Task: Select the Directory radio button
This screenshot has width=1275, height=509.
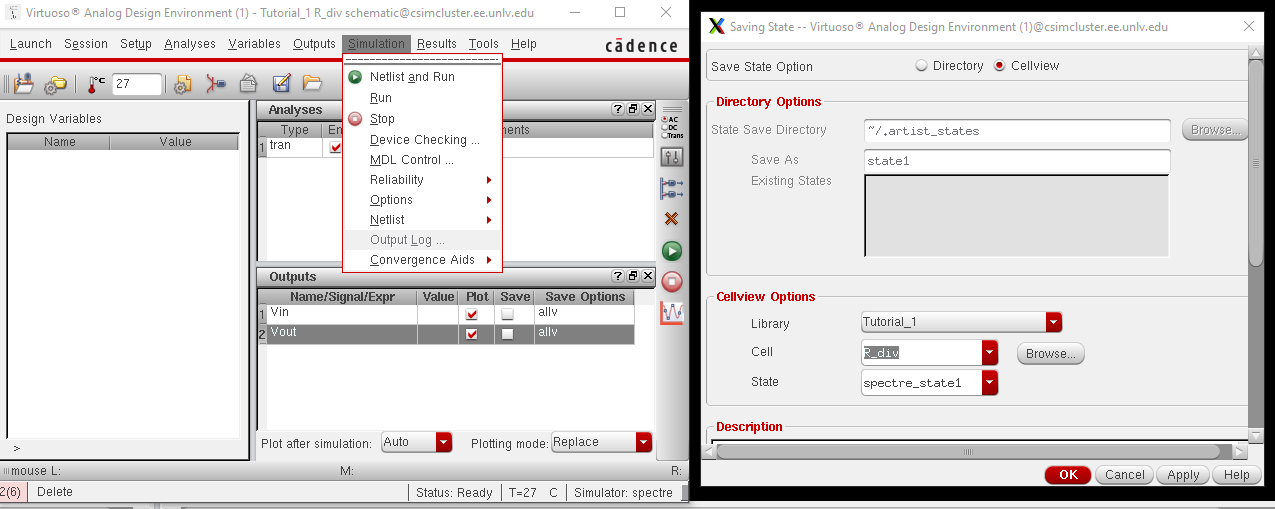Action: click(921, 66)
